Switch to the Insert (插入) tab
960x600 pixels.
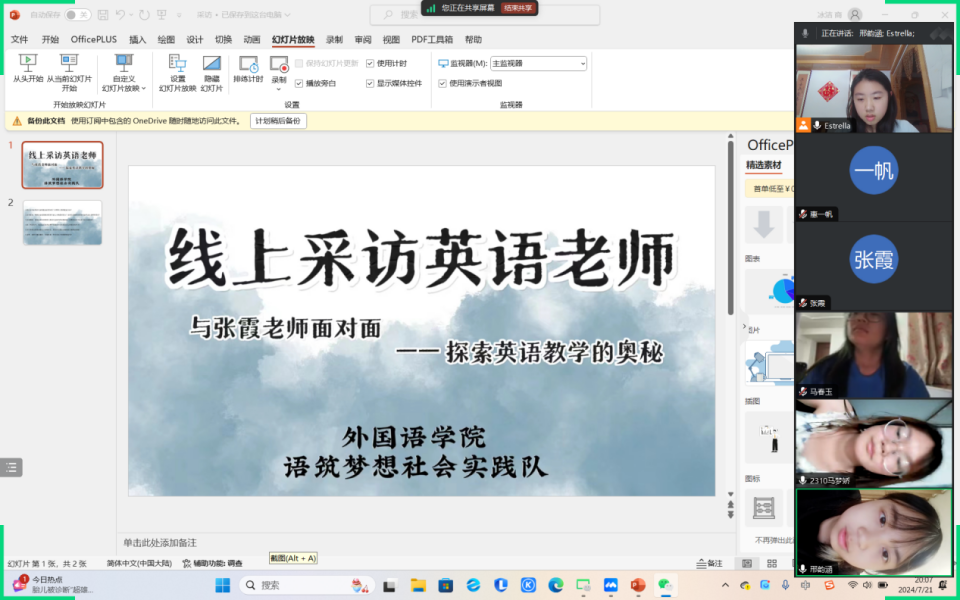137,40
